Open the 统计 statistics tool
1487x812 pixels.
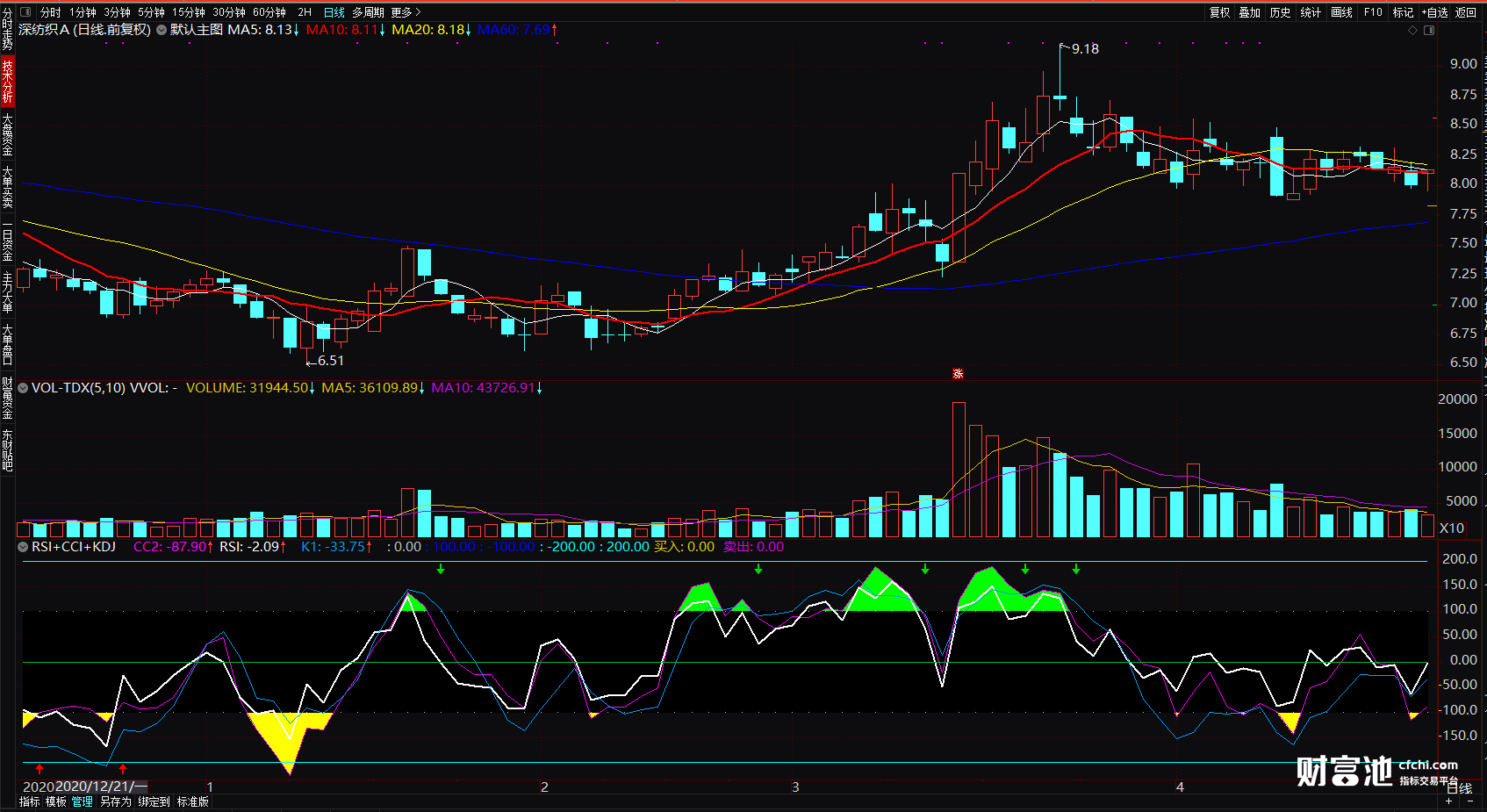point(1311,12)
